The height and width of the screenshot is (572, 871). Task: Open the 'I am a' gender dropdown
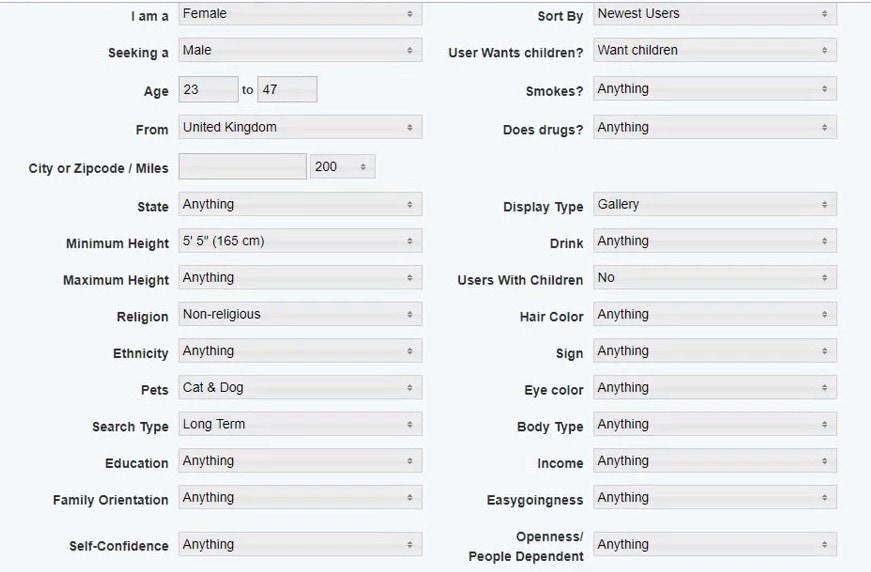[x=299, y=14]
